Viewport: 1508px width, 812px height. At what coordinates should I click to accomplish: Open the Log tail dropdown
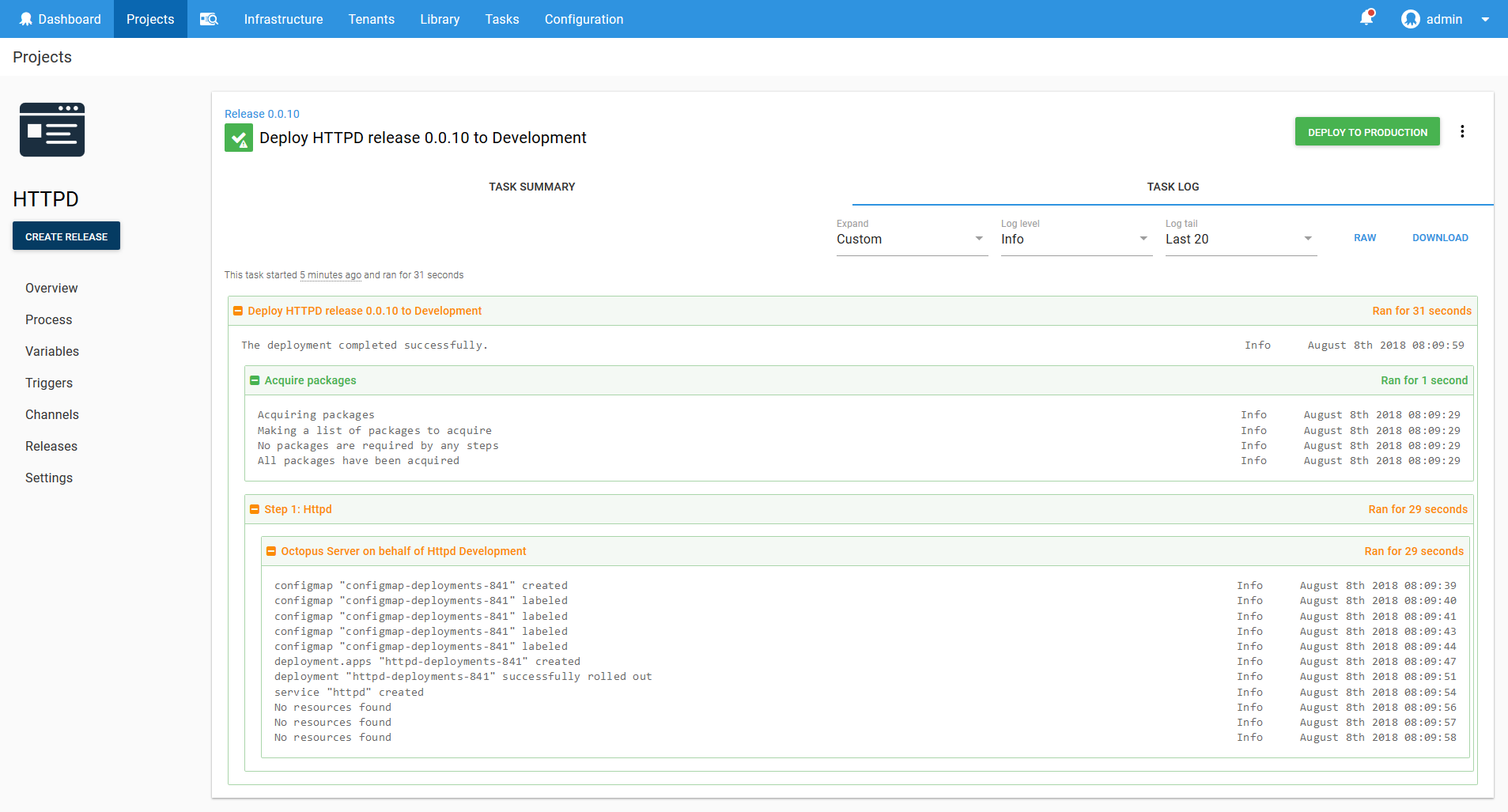pos(1240,239)
